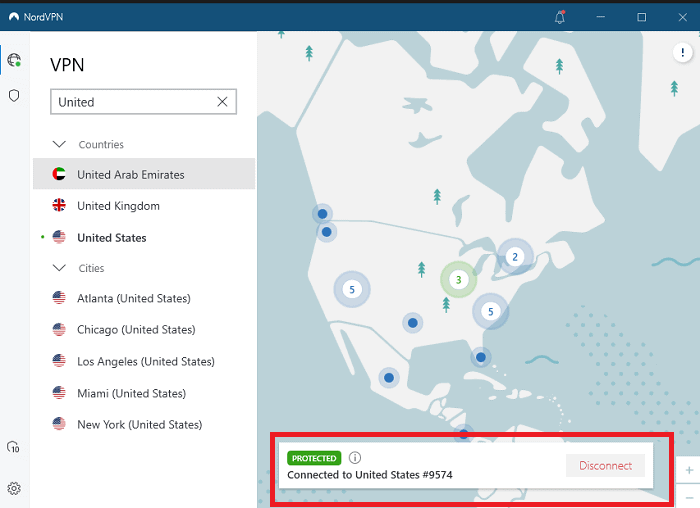The image size is (700, 508).
Task: Click the connection info icon beside PROTECTED
Action: (354, 458)
